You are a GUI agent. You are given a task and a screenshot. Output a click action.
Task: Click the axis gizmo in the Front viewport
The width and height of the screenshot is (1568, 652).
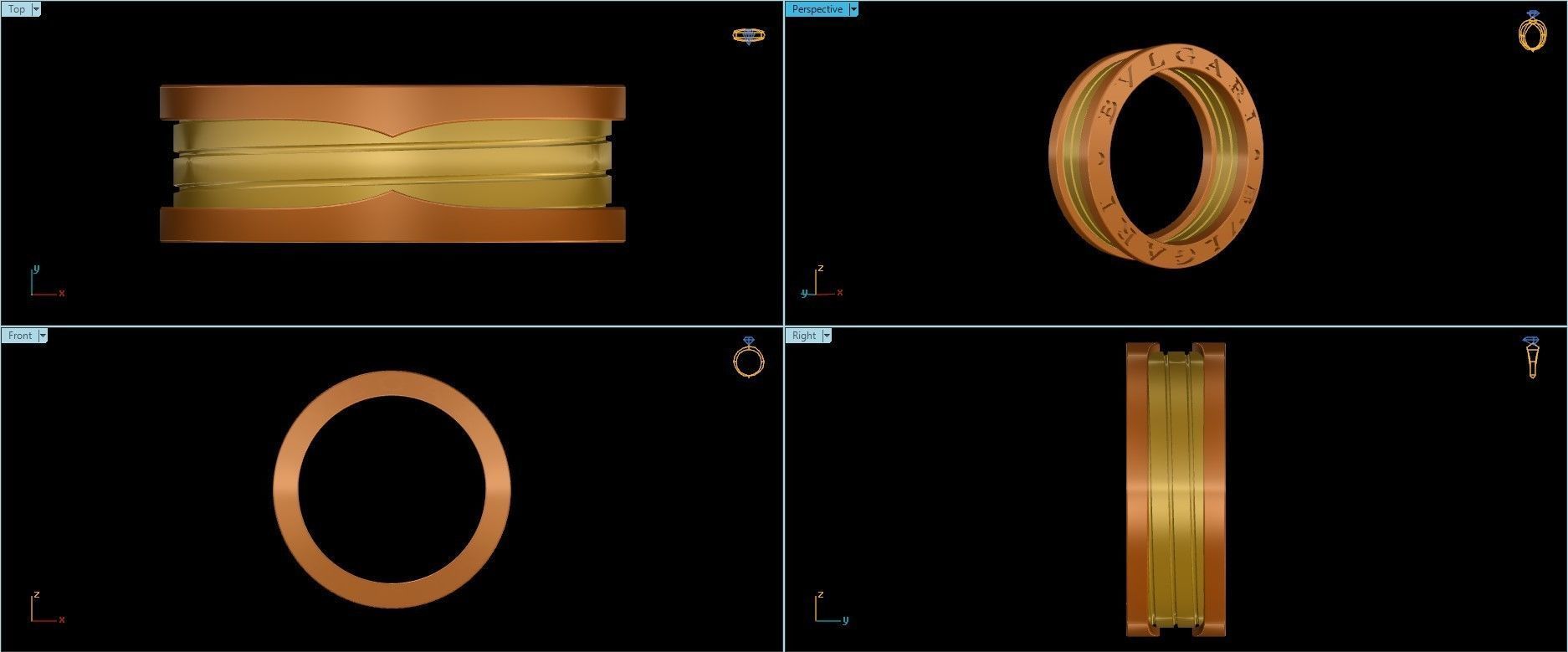click(x=48, y=608)
